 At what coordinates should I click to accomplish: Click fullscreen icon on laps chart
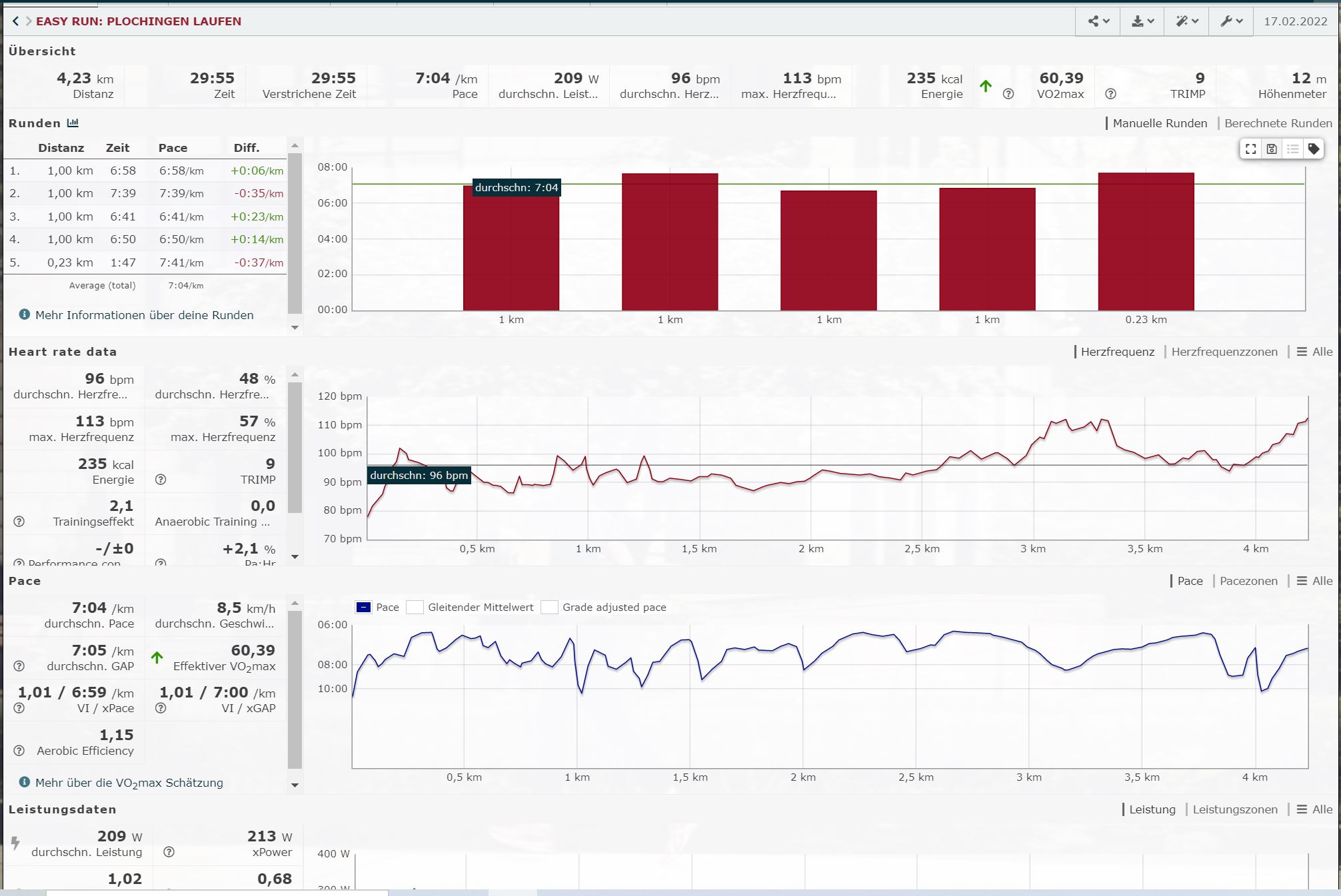point(1251,149)
